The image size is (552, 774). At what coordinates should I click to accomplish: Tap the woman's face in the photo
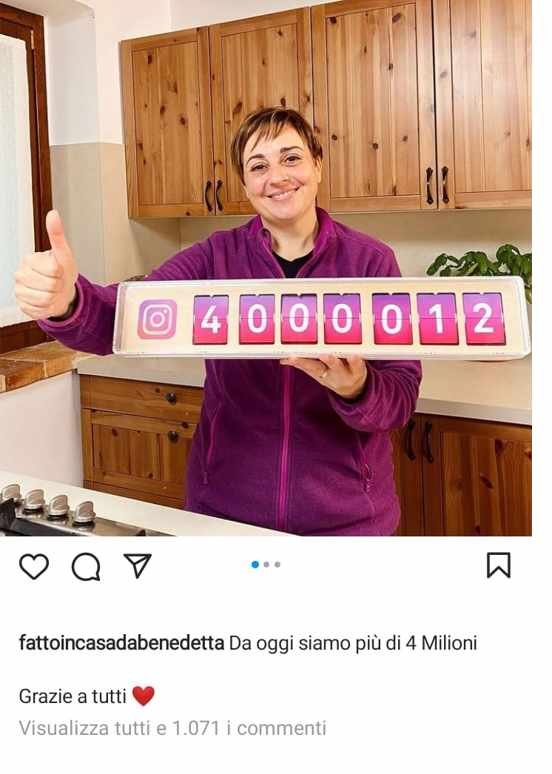click(279, 165)
